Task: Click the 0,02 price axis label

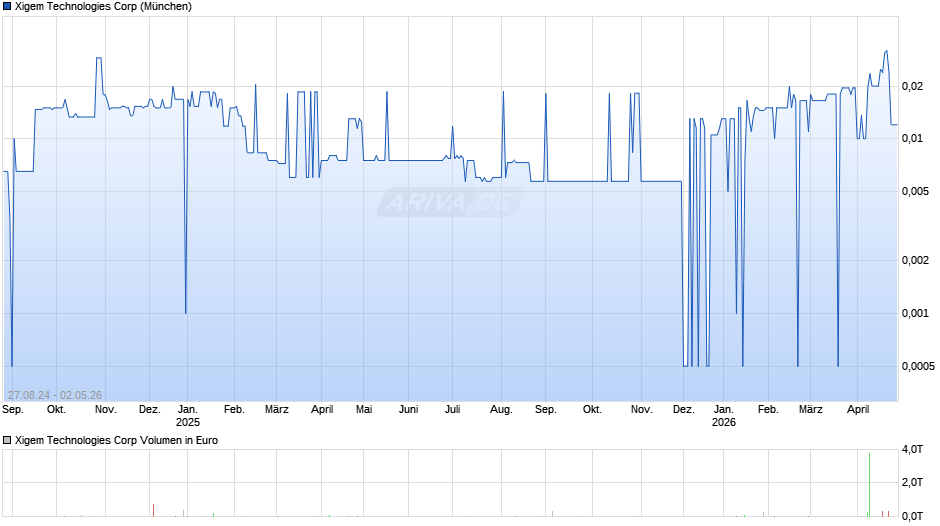Action: pos(912,86)
